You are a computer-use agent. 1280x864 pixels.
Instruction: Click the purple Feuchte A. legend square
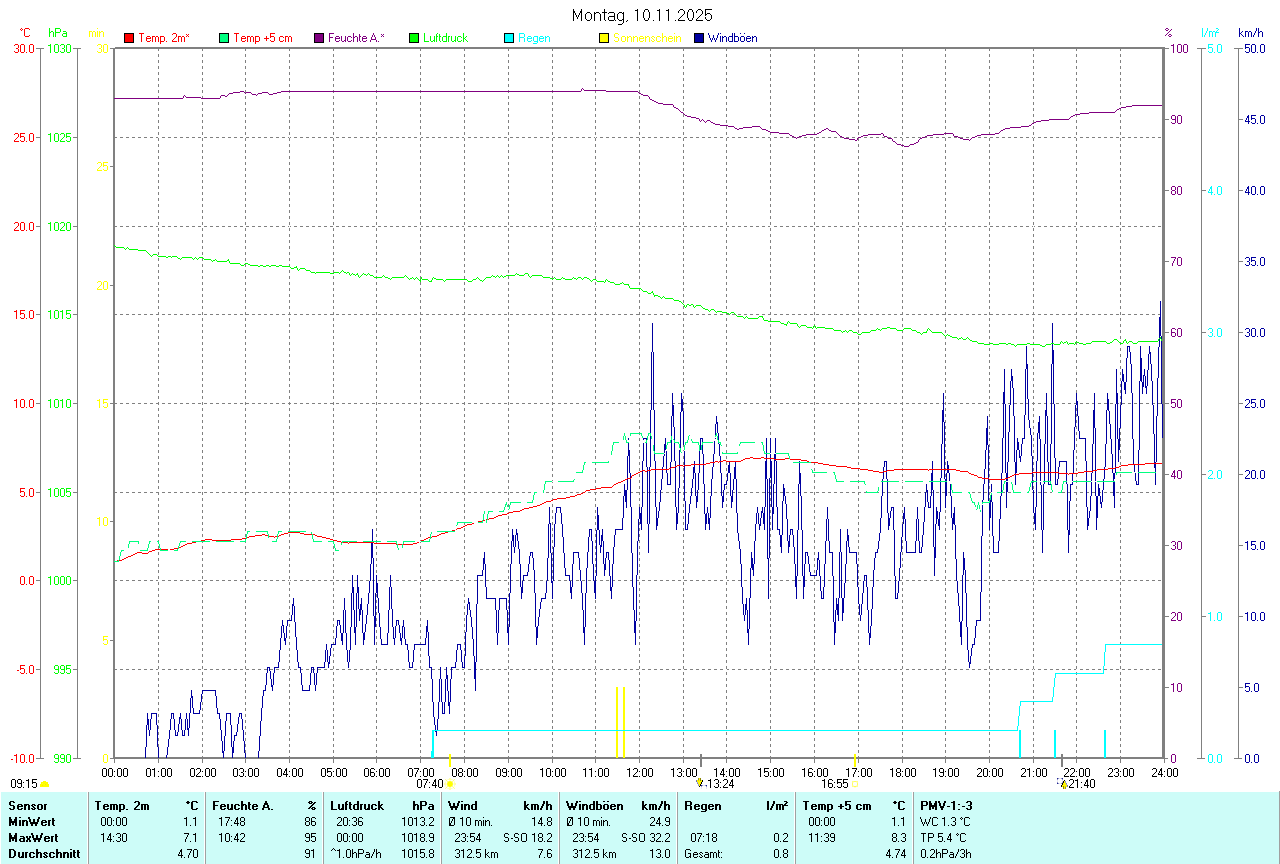pyautogui.click(x=319, y=38)
